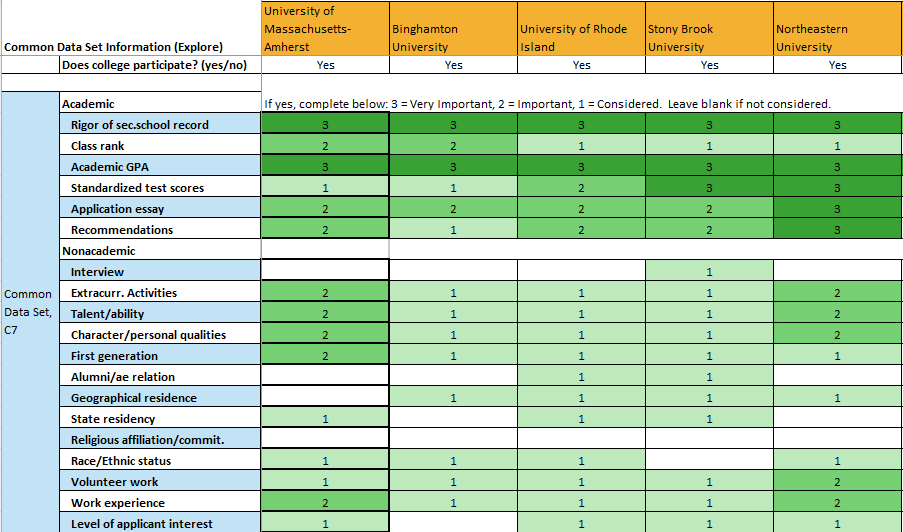
Task: Click Recommendations value for Binghamton University
Action: tap(453, 230)
